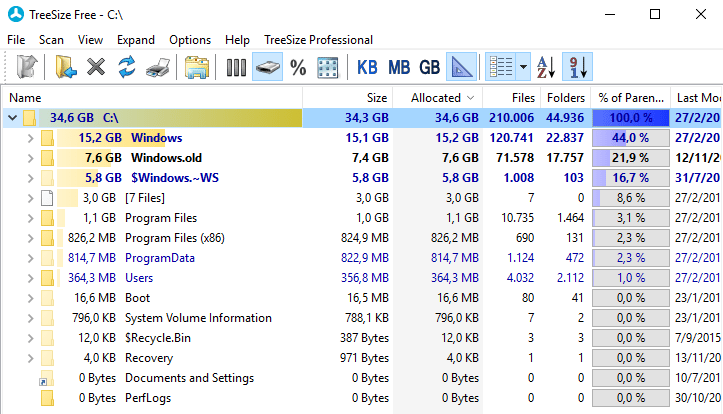
Task: Sort by size 9-1 icon
Action: tap(578, 67)
